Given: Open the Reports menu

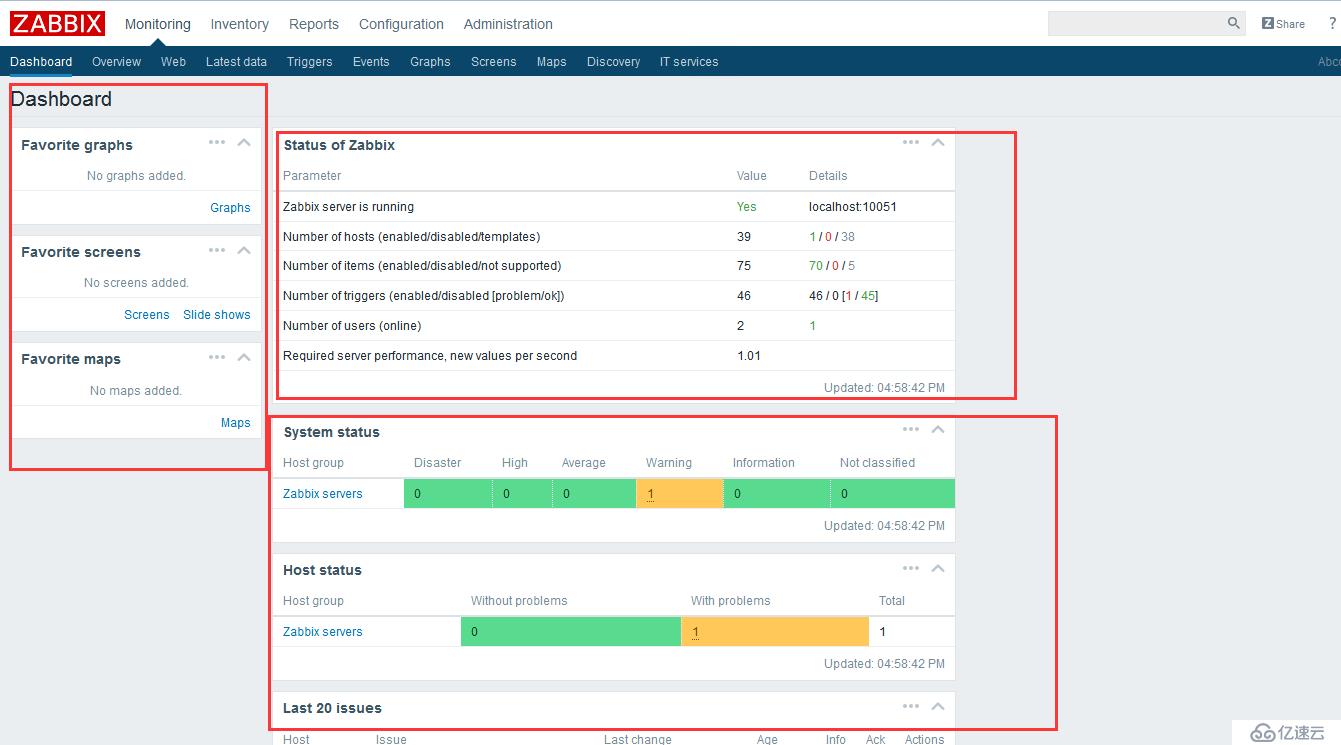Looking at the screenshot, I should [314, 24].
